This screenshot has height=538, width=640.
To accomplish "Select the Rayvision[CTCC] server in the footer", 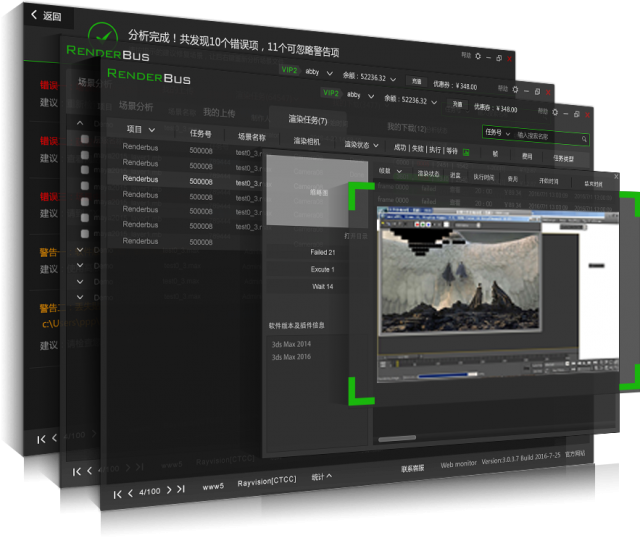I will point(267,481).
